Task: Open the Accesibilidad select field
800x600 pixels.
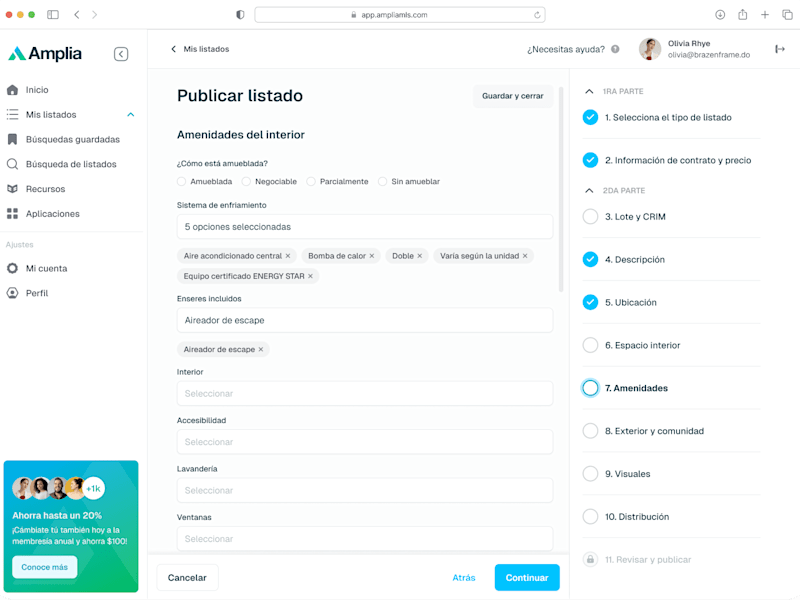Action: 365,442
